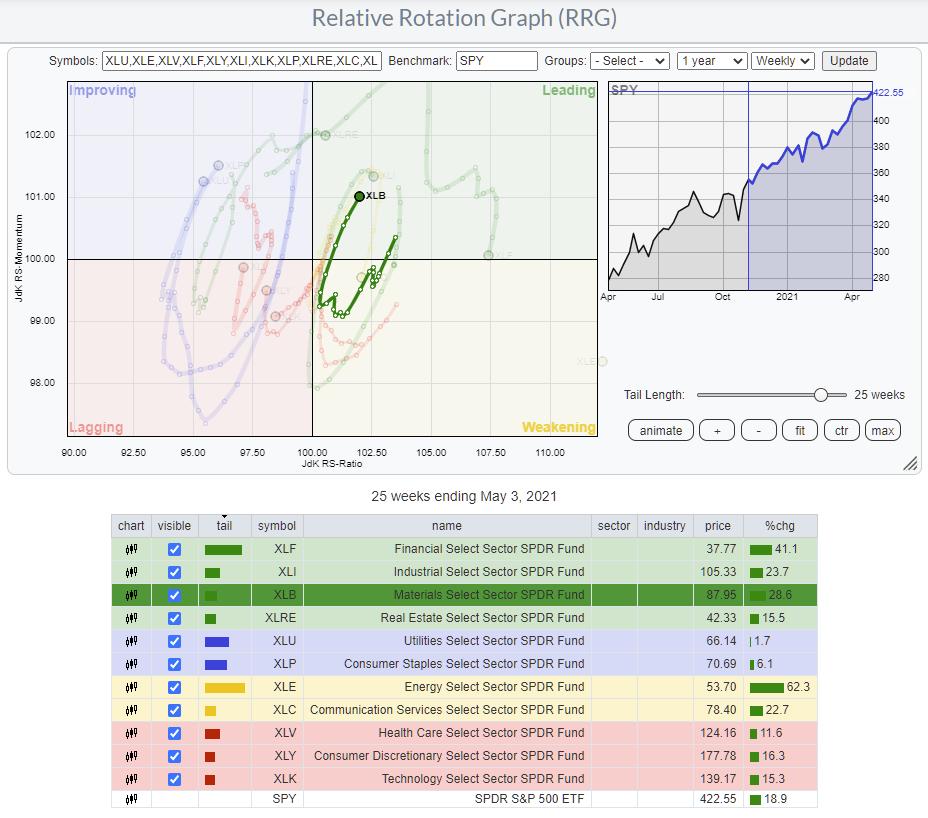Image resolution: width=928 pixels, height=818 pixels.
Task: Open chart icon for XLE Energy row
Action: click(x=131, y=687)
